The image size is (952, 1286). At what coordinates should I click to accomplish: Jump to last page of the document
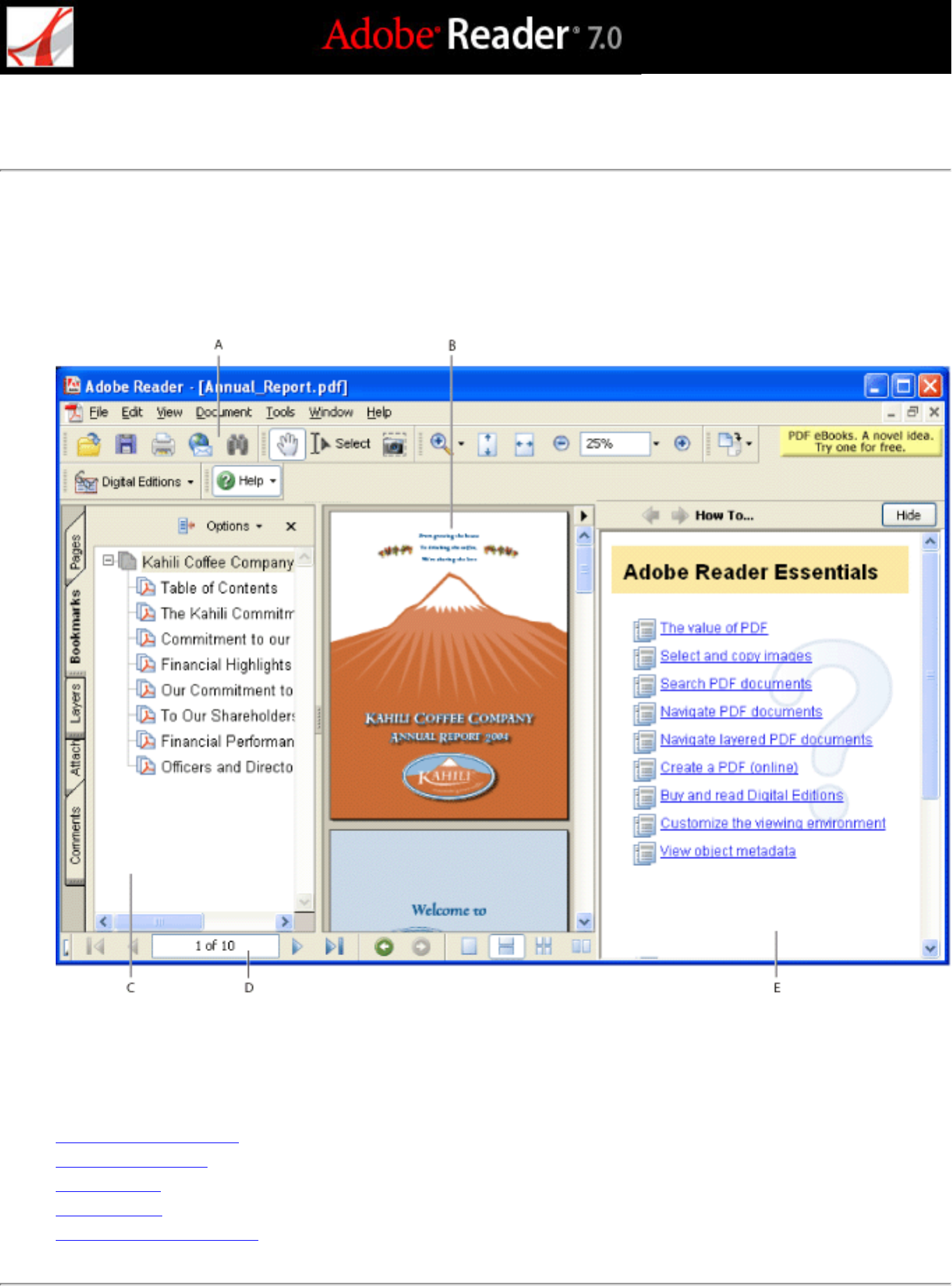(x=335, y=946)
